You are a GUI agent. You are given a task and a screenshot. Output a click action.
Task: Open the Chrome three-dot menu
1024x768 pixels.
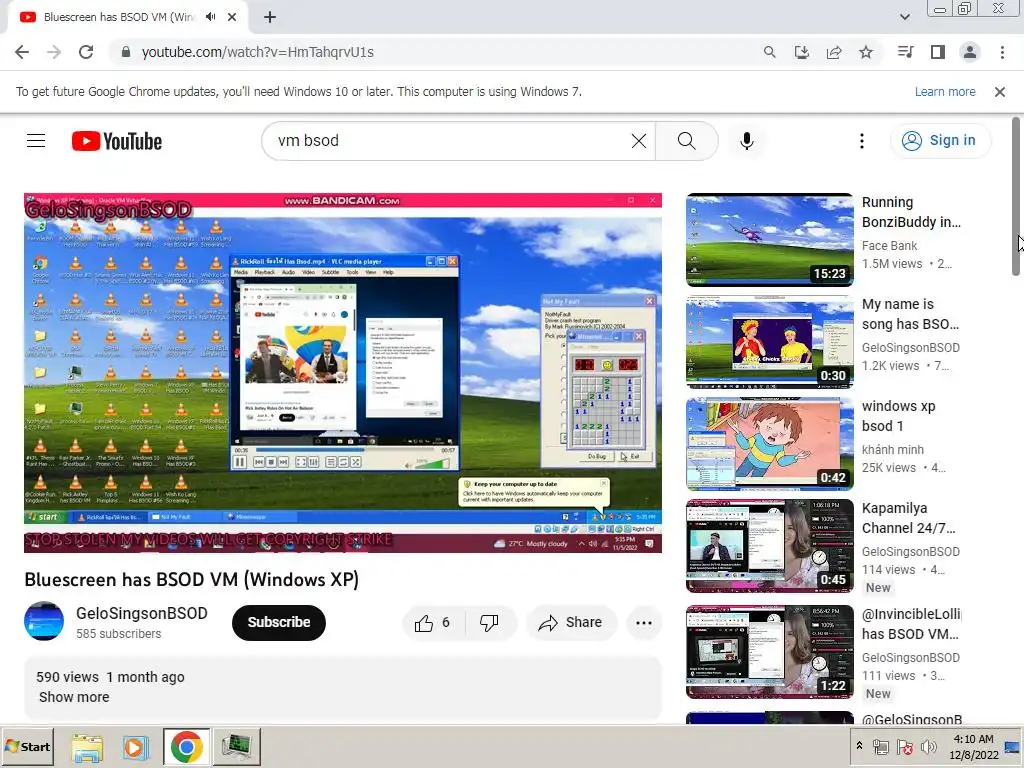1002,52
